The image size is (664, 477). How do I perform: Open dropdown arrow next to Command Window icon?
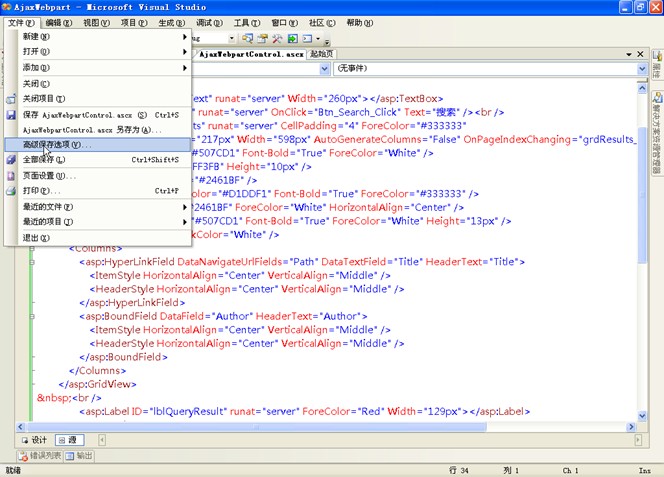[x=318, y=39]
